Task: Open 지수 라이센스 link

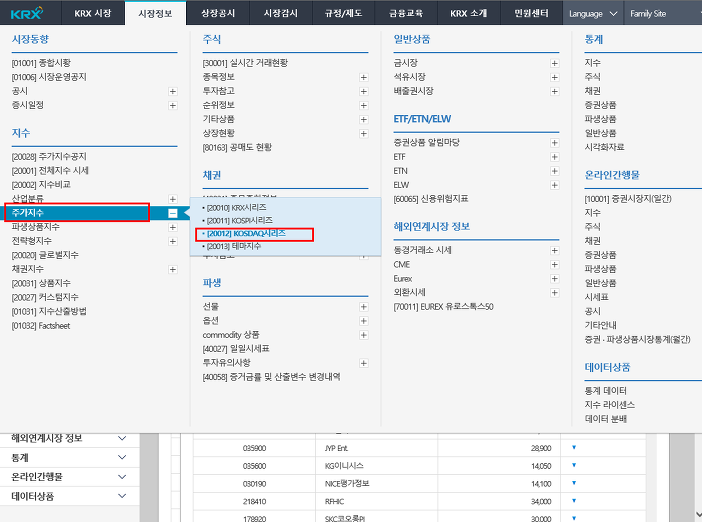Action: click(x=610, y=405)
